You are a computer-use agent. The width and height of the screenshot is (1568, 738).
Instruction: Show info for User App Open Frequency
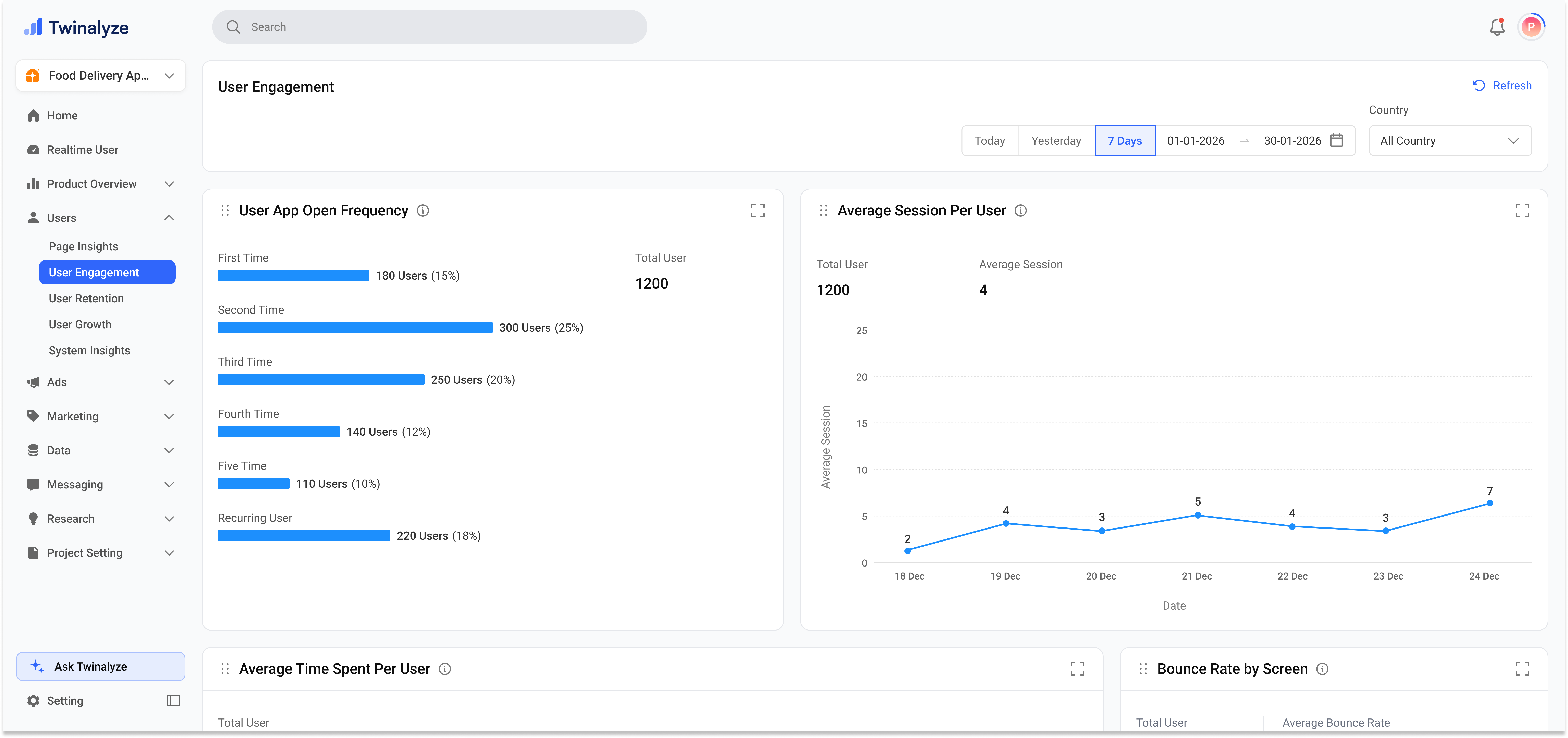point(423,211)
